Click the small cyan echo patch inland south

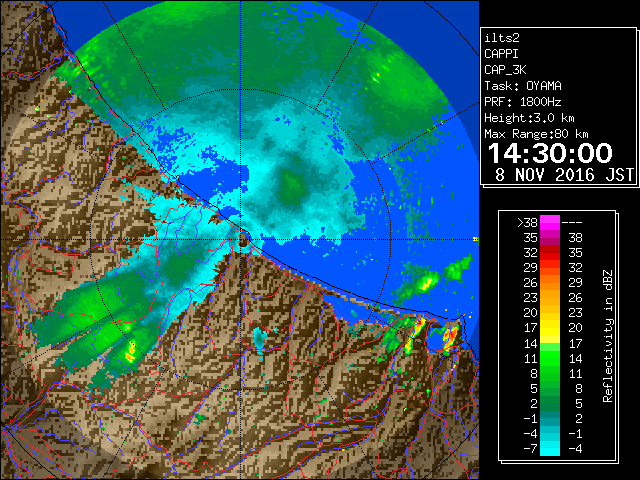[259, 338]
